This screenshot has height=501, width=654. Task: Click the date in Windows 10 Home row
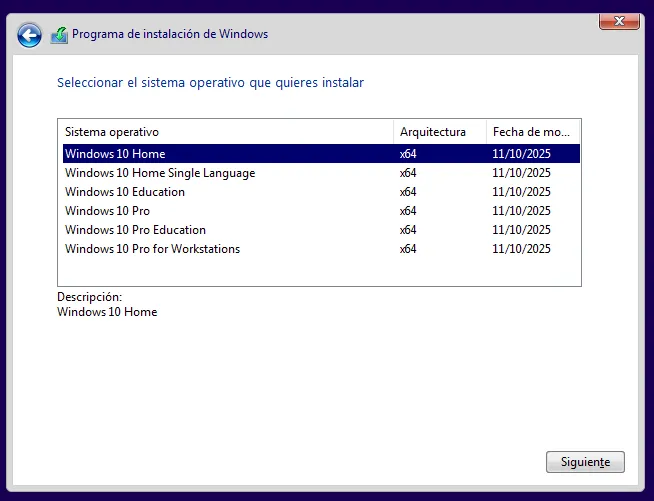(521, 154)
